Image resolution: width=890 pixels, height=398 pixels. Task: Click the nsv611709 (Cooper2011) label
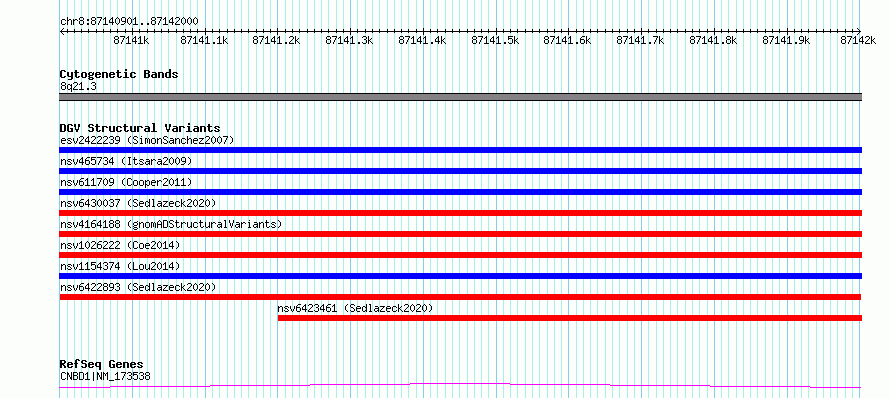pyautogui.click(x=126, y=182)
